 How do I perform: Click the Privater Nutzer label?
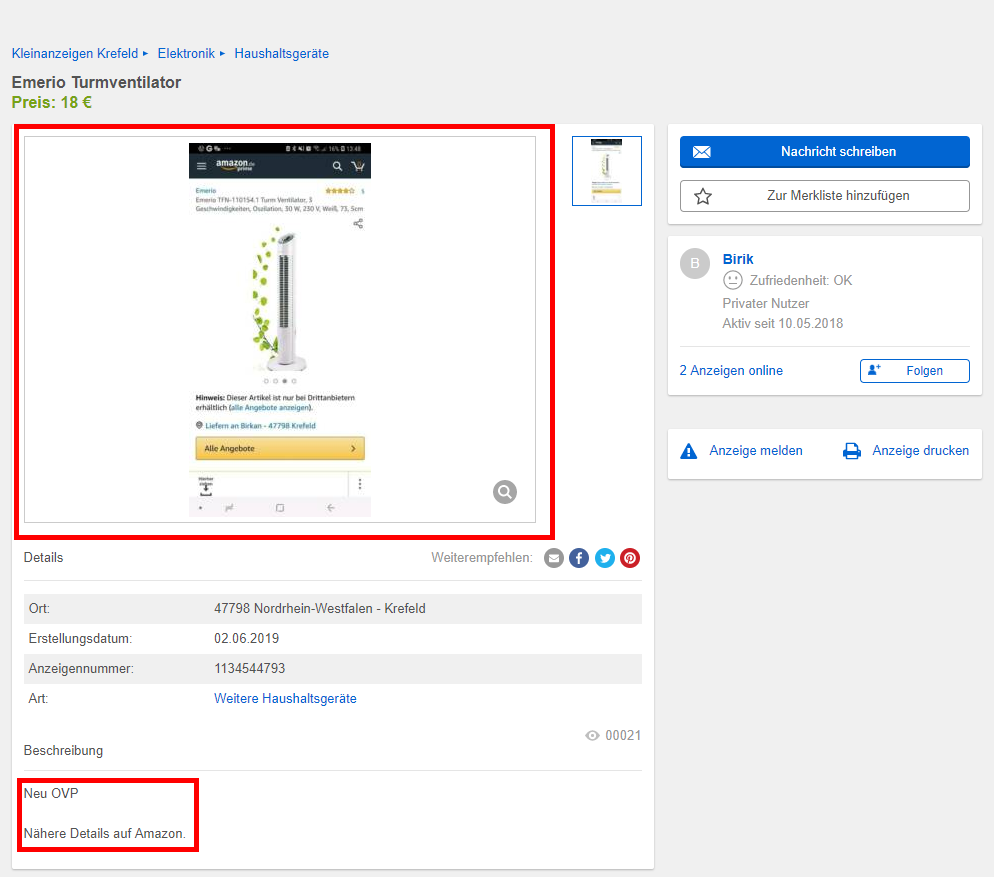[766, 303]
